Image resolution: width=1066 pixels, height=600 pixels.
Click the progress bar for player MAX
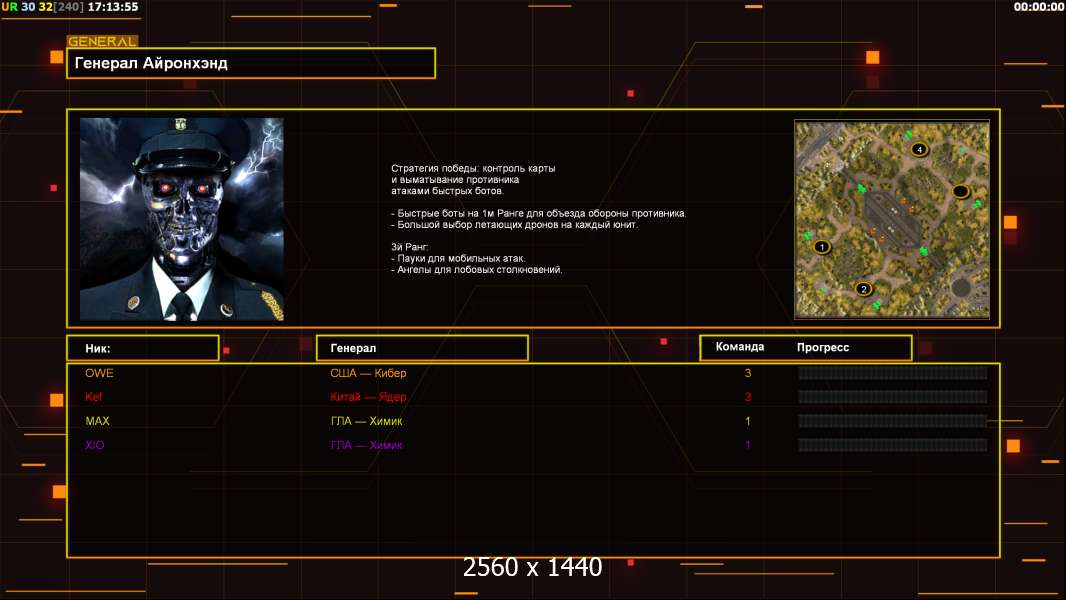coord(892,421)
